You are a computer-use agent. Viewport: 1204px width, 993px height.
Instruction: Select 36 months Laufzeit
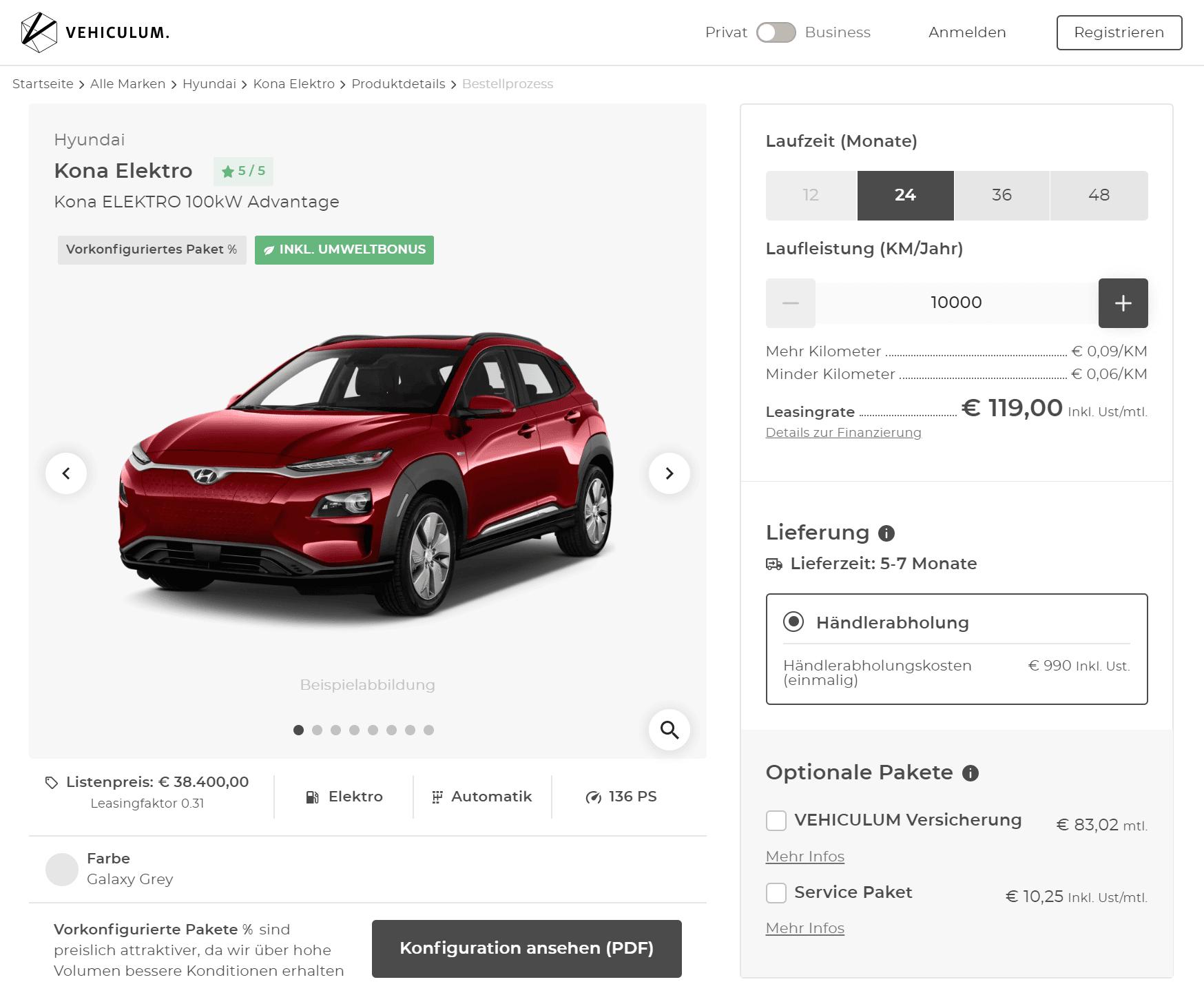point(1002,196)
